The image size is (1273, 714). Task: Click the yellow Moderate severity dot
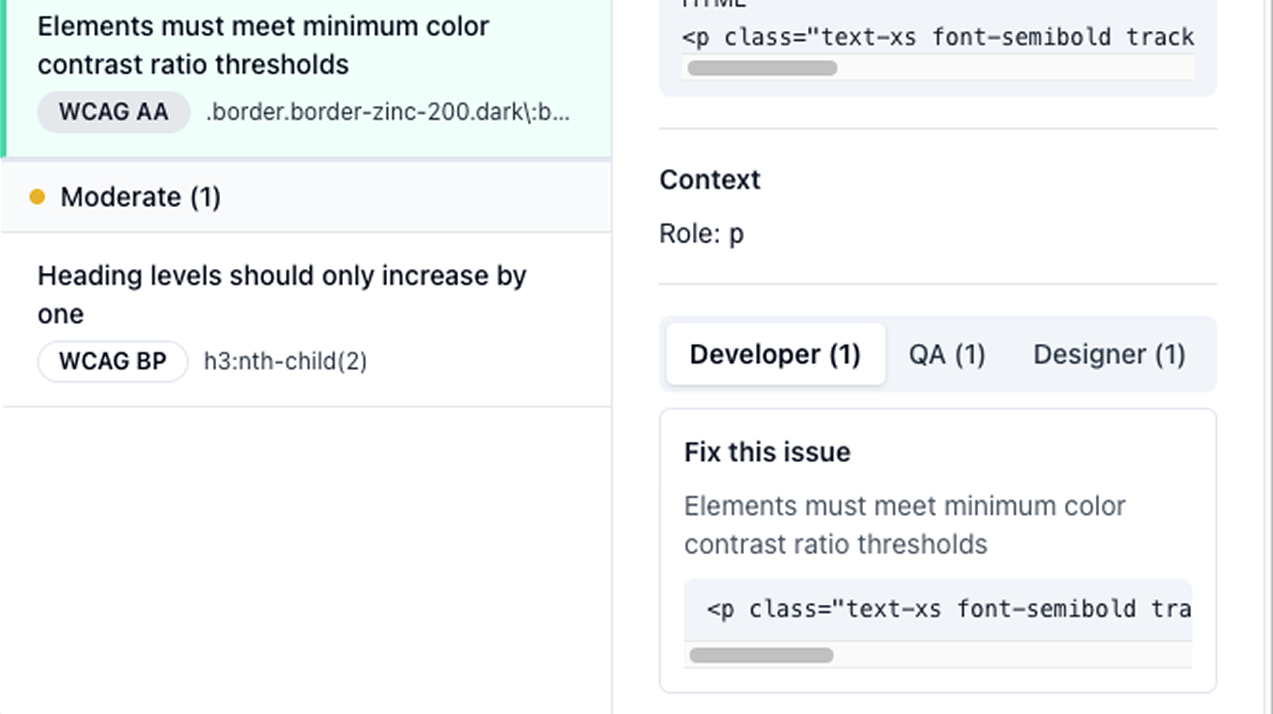(37, 197)
